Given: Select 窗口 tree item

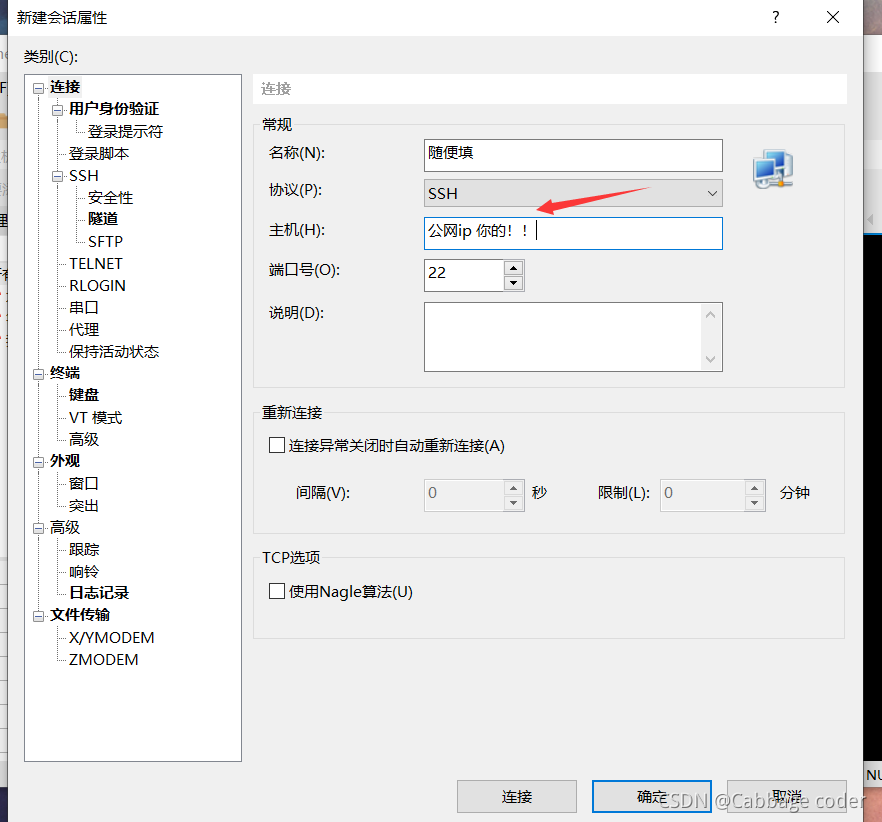Looking at the screenshot, I should pyautogui.click(x=84, y=483).
